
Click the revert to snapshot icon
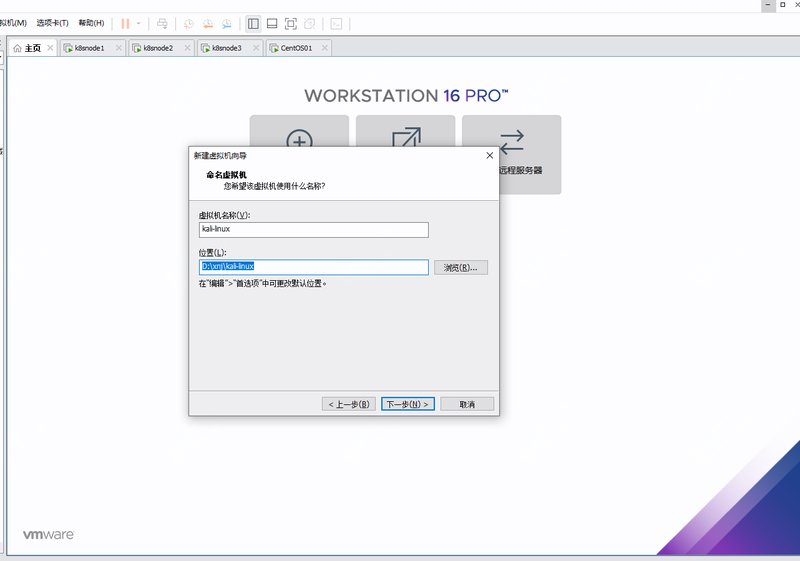(208, 23)
